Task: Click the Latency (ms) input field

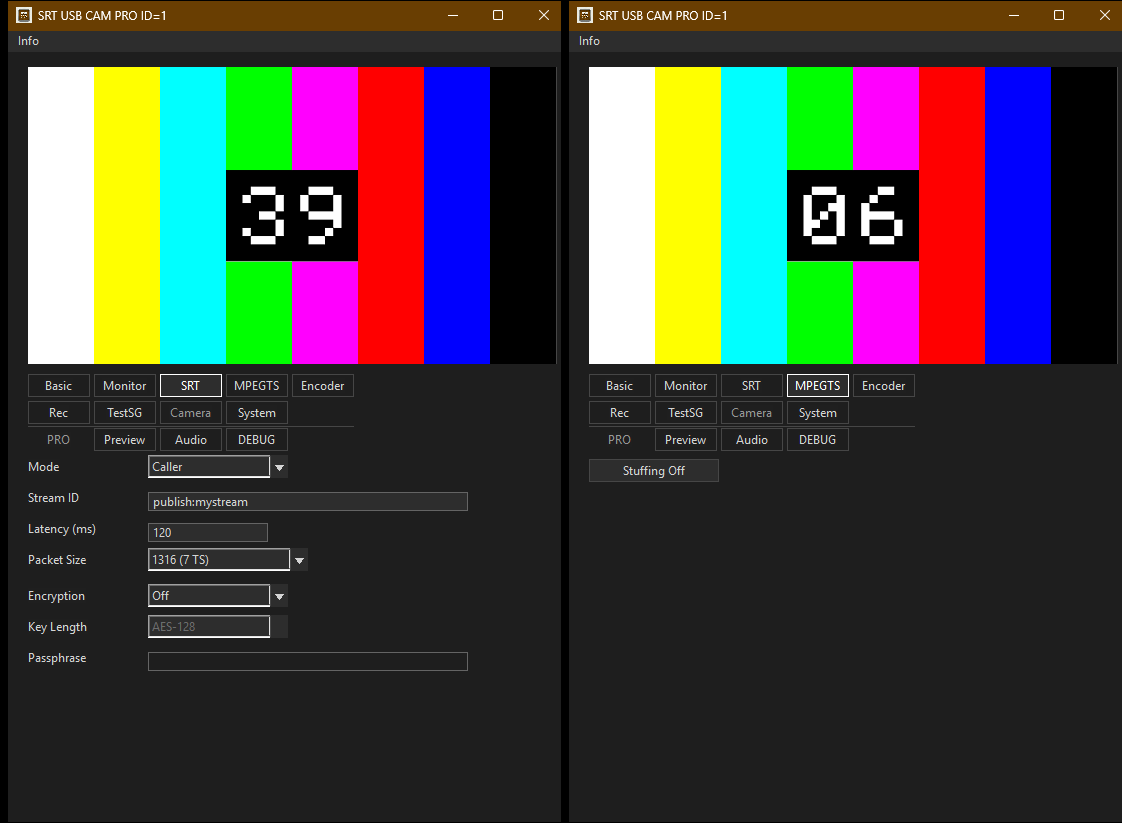Action: click(208, 532)
